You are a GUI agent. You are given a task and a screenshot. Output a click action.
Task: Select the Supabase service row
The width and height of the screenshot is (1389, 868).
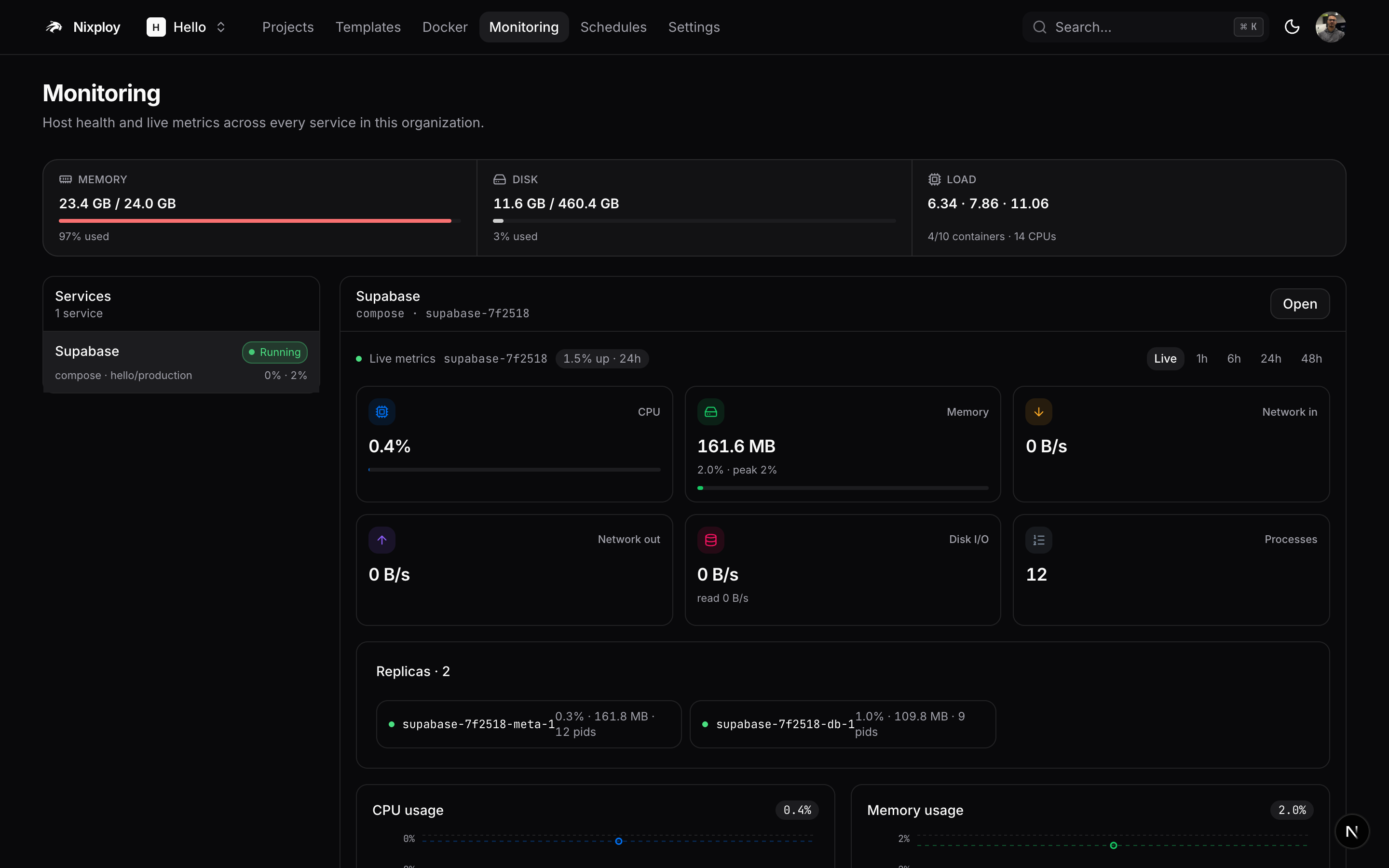[181, 362]
